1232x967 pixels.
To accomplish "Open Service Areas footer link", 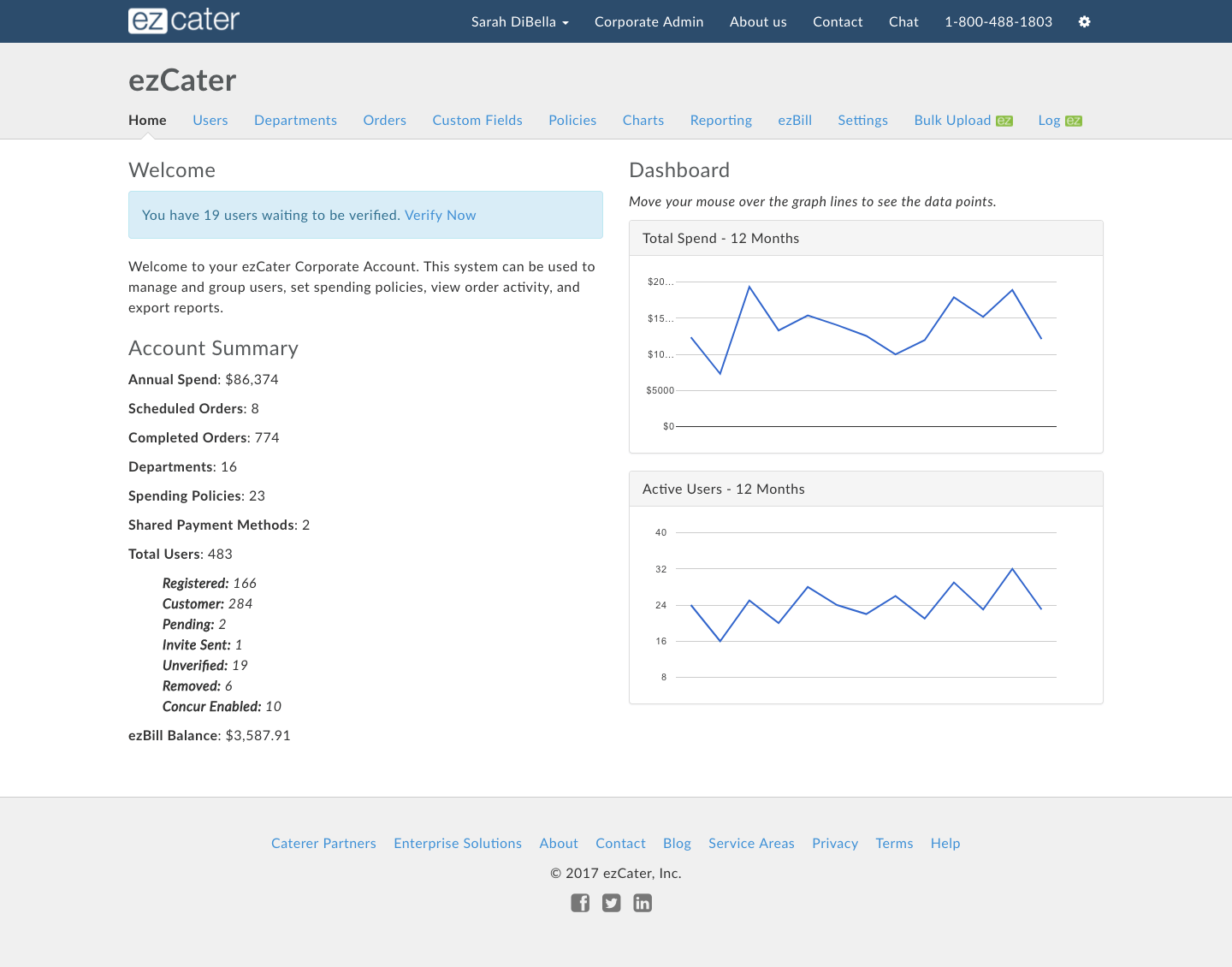I will (x=751, y=844).
